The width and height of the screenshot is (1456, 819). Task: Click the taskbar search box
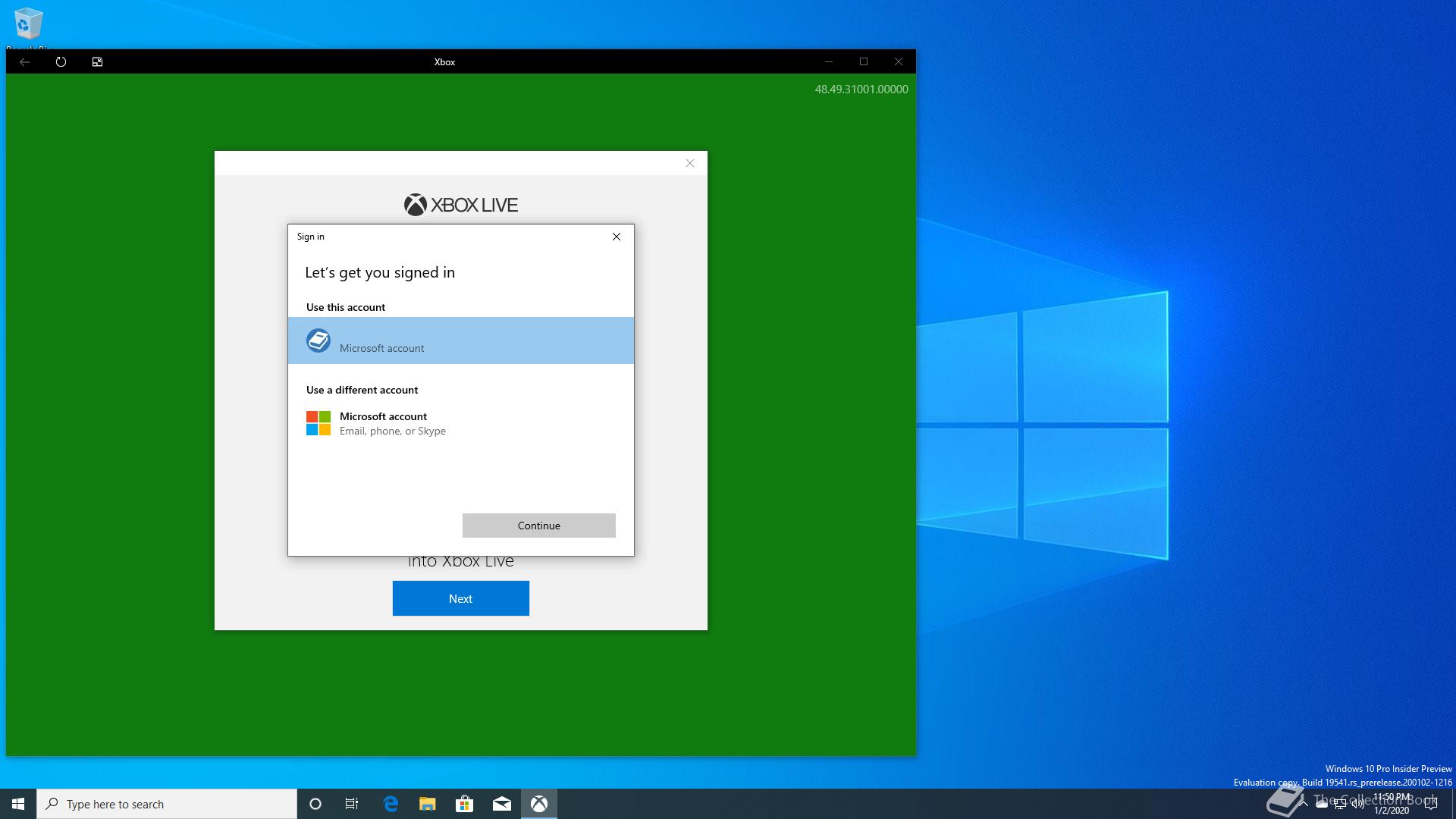point(167,804)
